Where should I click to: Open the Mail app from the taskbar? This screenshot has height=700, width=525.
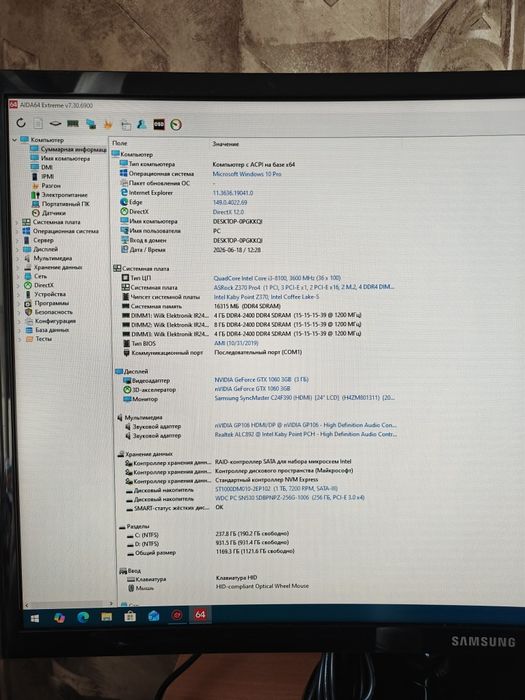[x=154, y=616]
